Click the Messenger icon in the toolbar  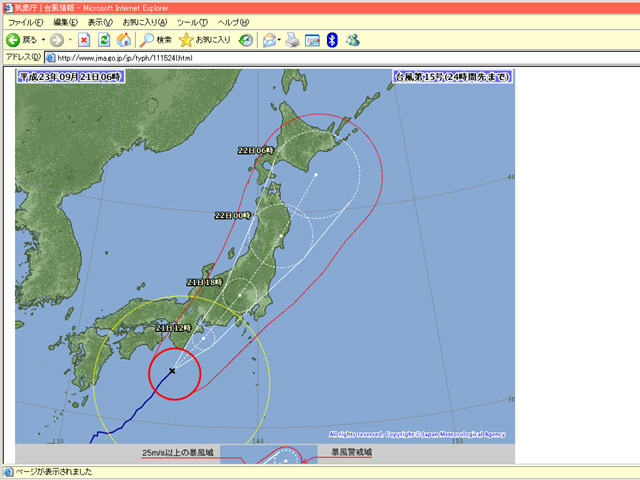[352, 40]
